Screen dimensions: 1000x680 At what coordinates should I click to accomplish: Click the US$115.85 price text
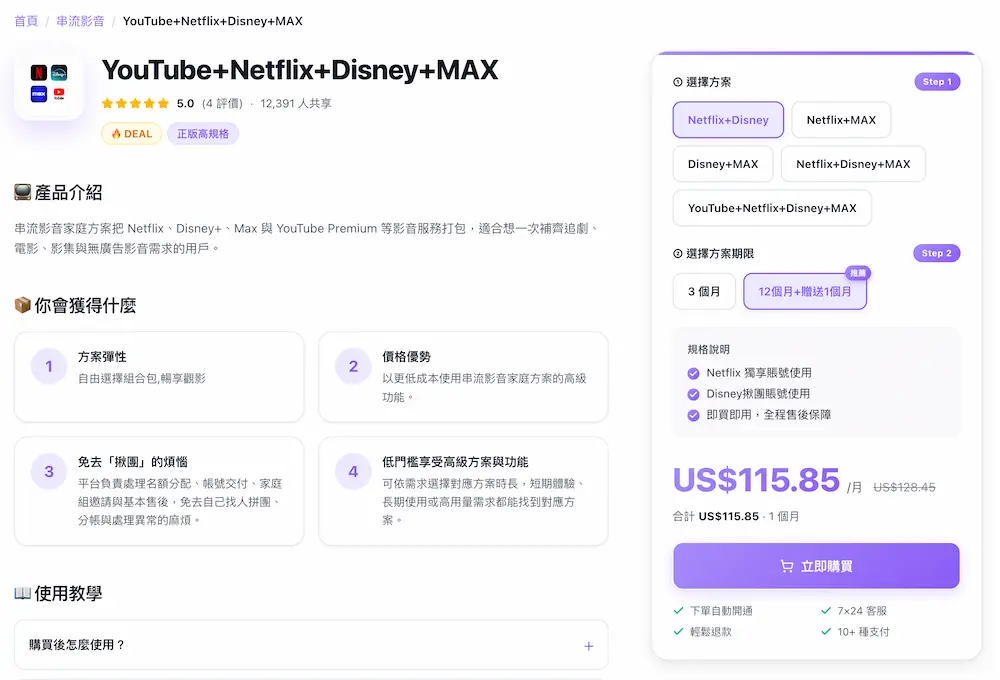coord(756,480)
